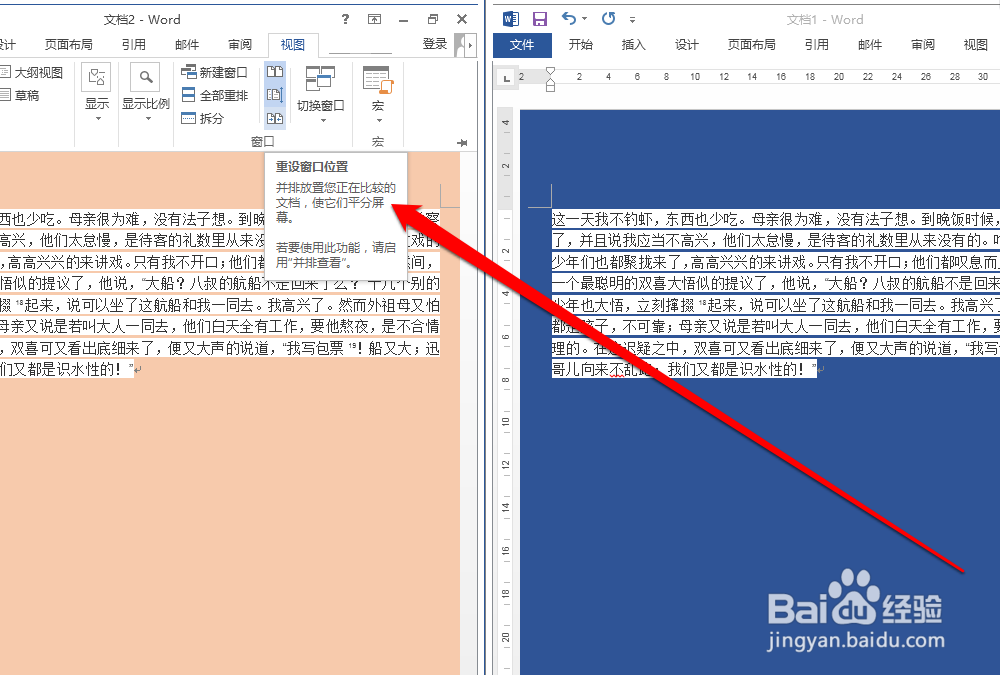Open 视图 tab in 文档1 window
This screenshot has width=1000, height=675.
pos(975,45)
